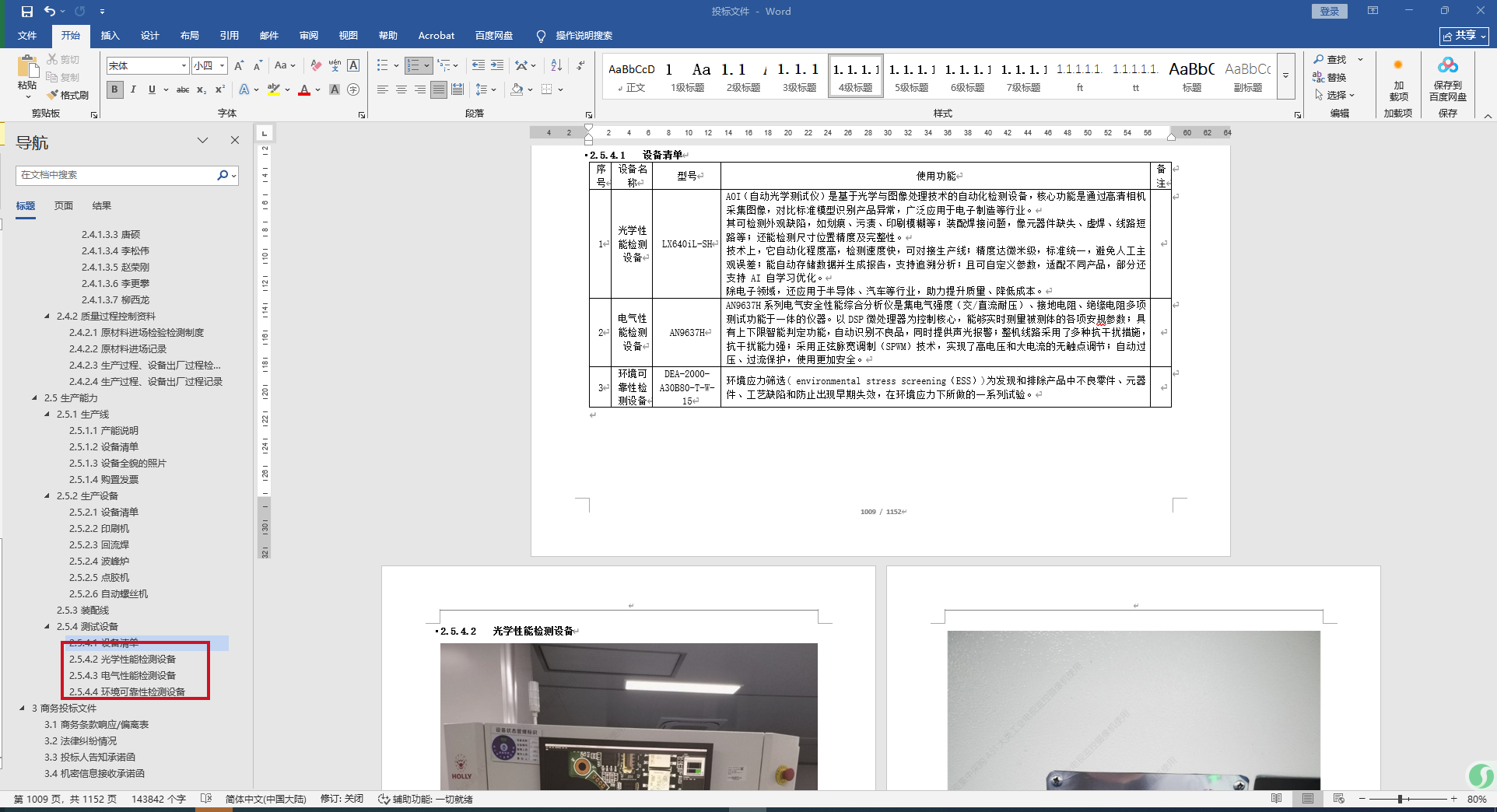The width and height of the screenshot is (1497, 812).
Task: Apply the 1级标题 style
Action: [x=688, y=75]
